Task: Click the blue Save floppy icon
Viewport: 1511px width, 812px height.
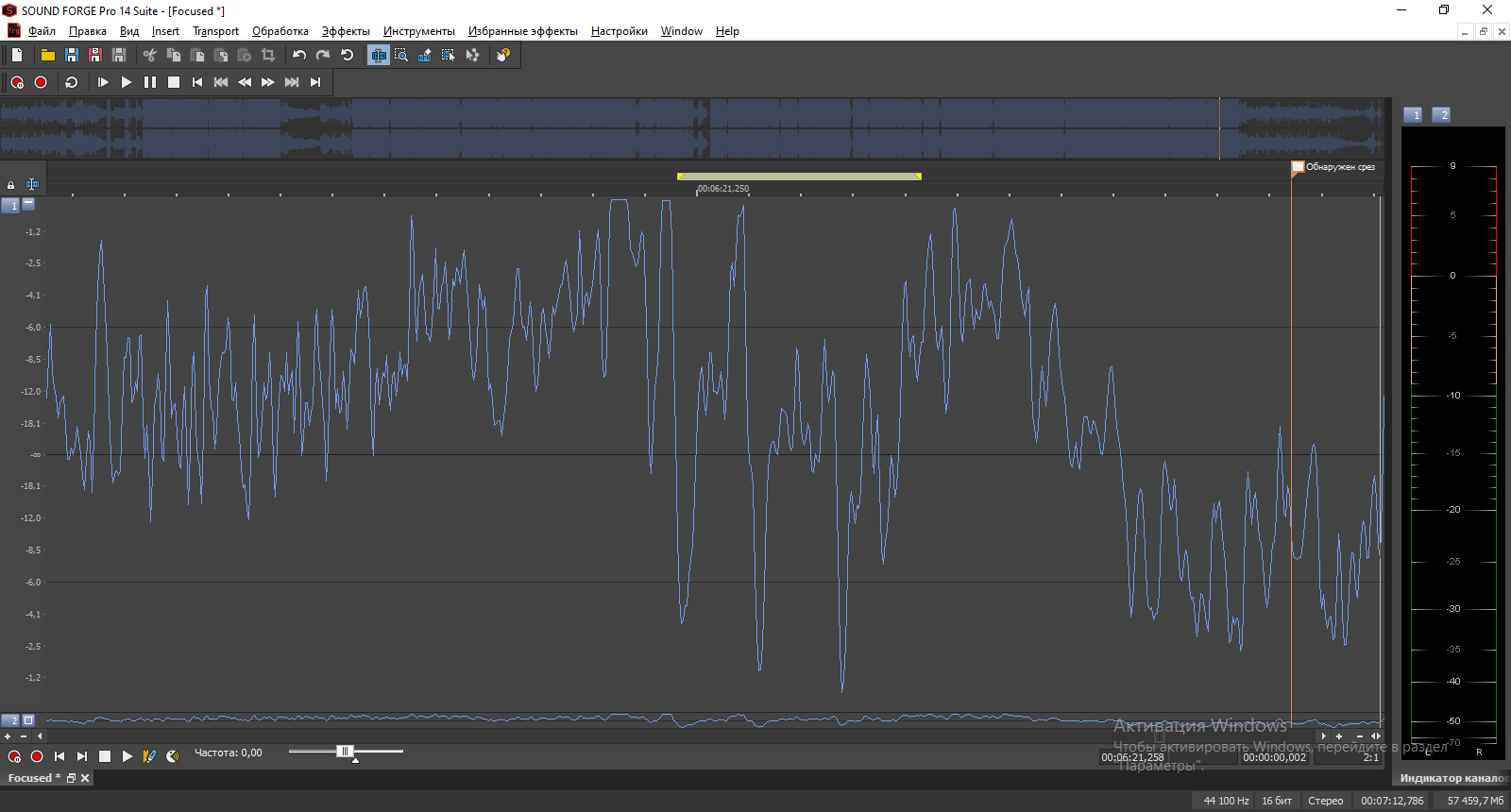Action: [72, 56]
